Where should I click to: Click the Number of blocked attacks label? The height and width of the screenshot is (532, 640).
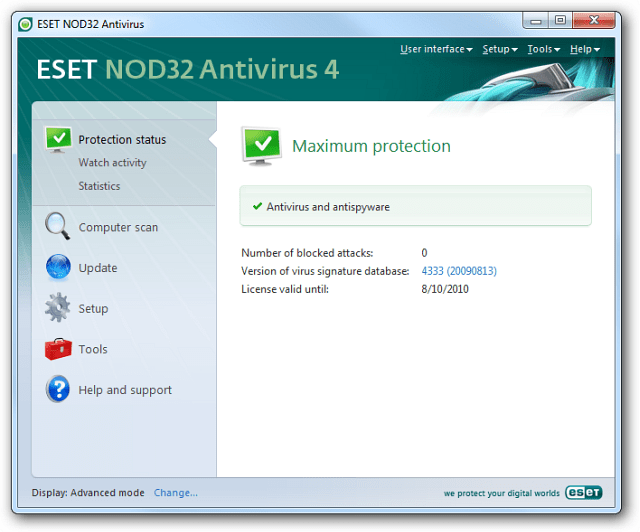tap(307, 253)
